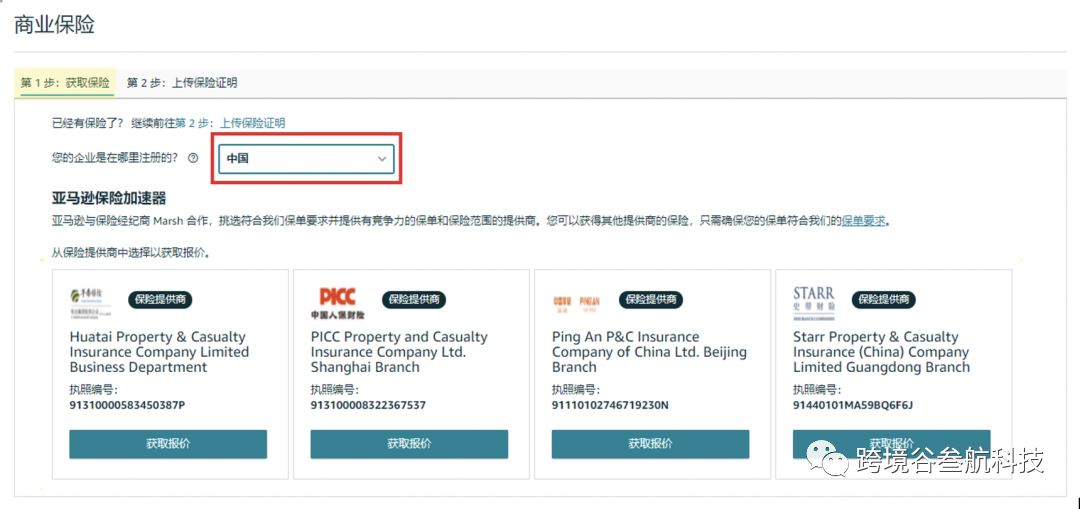Click the PICC 中国人保财险 logo
Screen dimensions: 1080x509
pyautogui.click(x=338, y=304)
